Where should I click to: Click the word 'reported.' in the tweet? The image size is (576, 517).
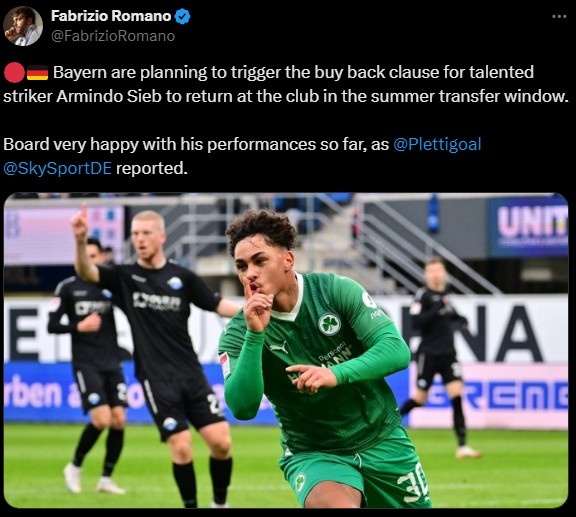coord(152,168)
